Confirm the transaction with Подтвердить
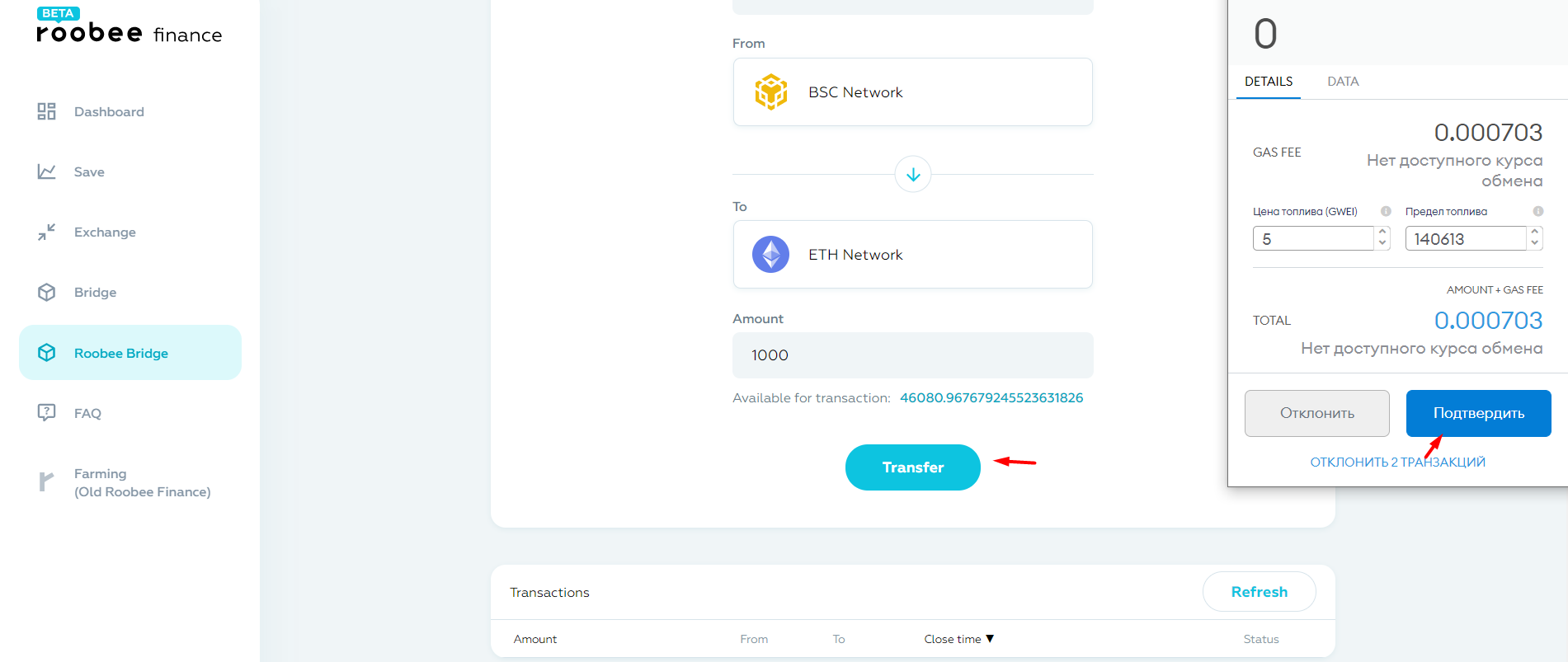1568x662 pixels. point(1478,413)
